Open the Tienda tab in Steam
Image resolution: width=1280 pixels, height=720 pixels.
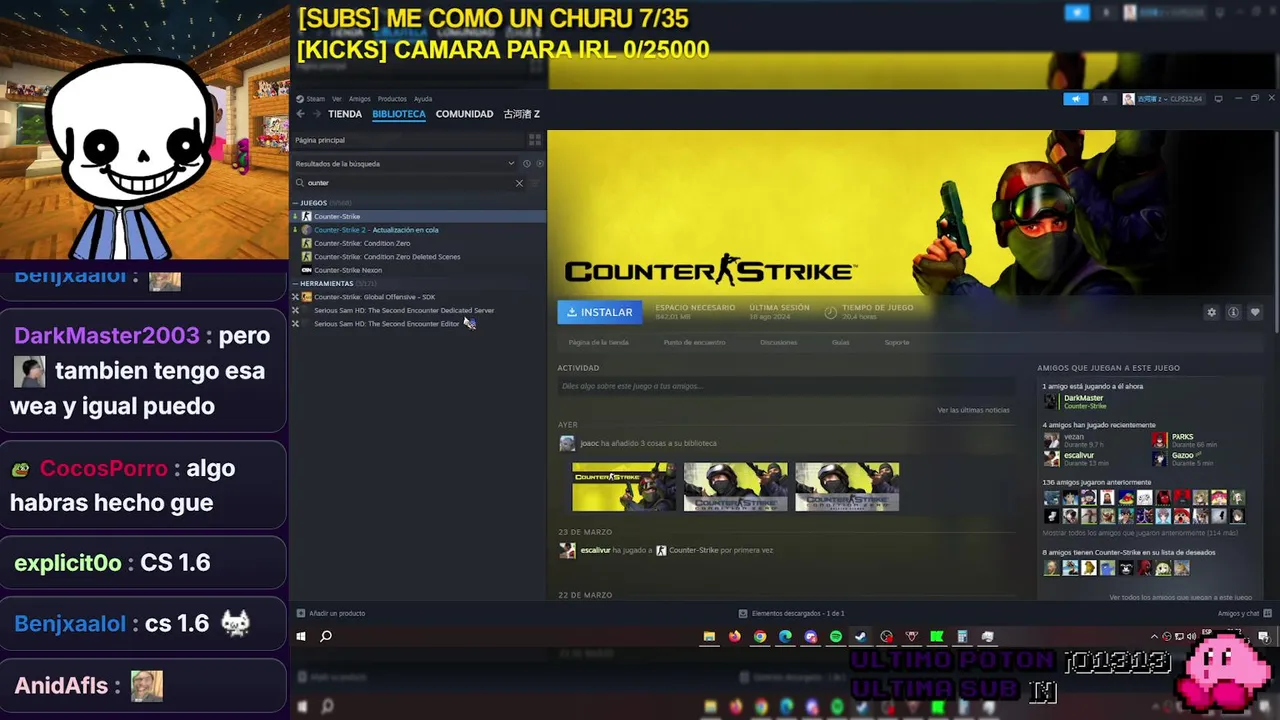(x=345, y=114)
